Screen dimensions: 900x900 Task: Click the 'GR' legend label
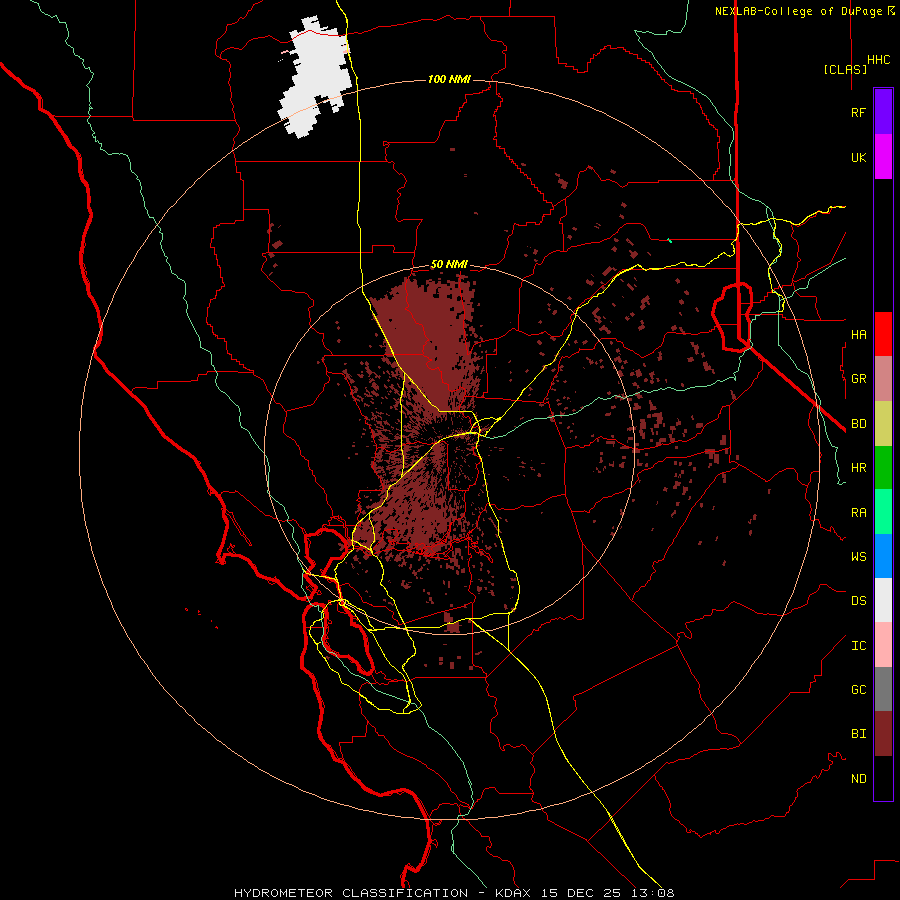coord(858,379)
